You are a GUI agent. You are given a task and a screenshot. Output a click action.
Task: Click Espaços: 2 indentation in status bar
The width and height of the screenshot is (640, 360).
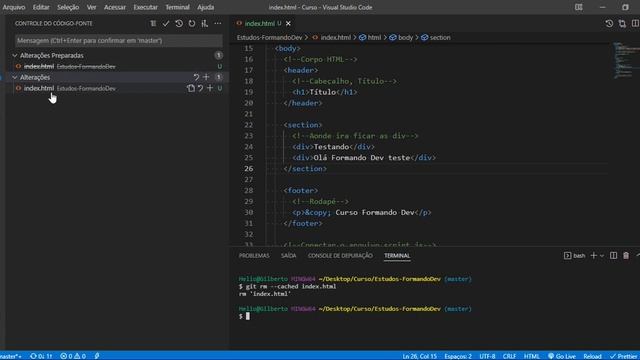pyautogui.click(x=458, y=356)
